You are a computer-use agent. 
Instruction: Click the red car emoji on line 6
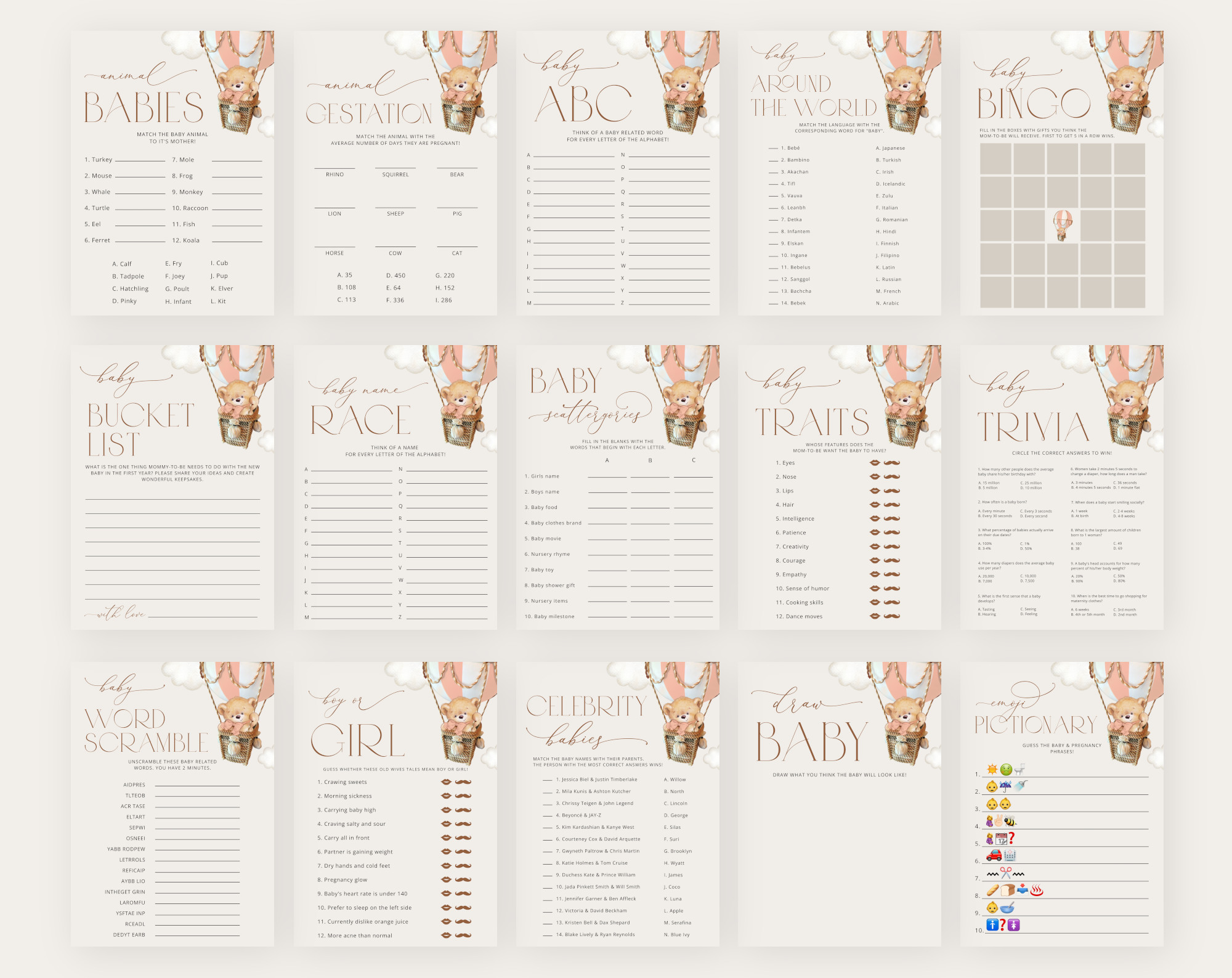(x=994, y=855)
